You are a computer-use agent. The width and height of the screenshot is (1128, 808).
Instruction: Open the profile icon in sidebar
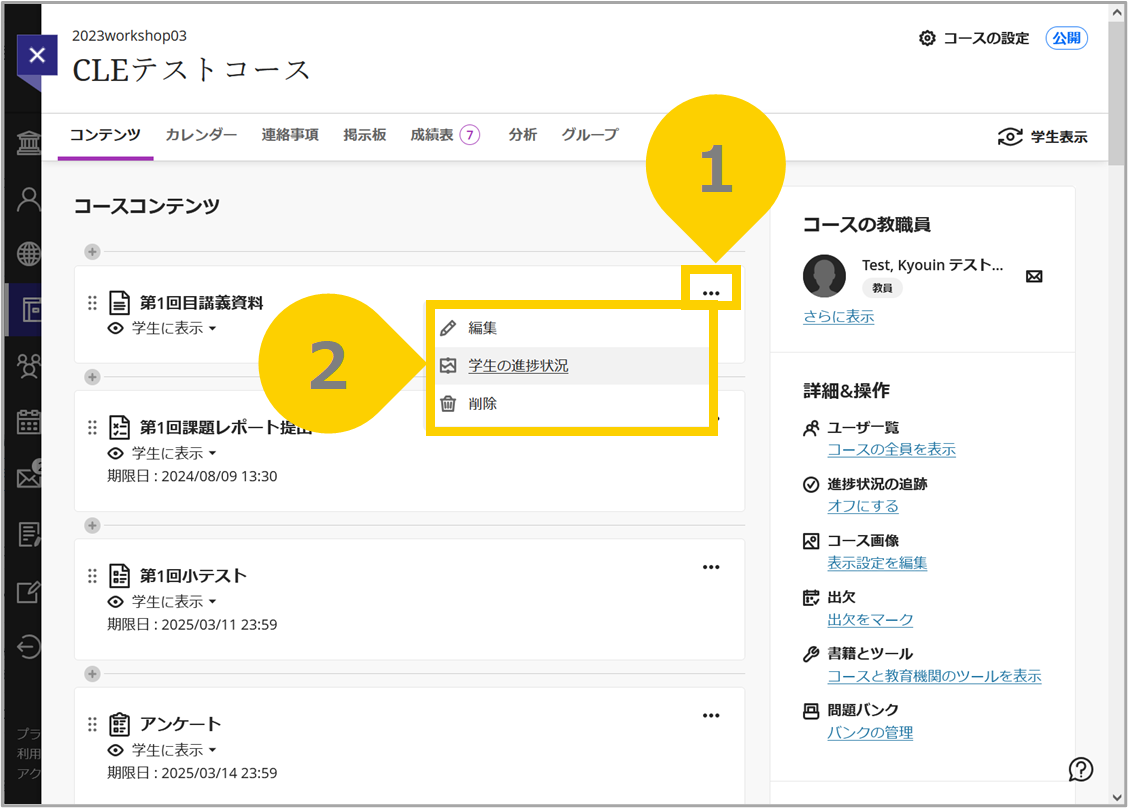(x=29, y=199)
